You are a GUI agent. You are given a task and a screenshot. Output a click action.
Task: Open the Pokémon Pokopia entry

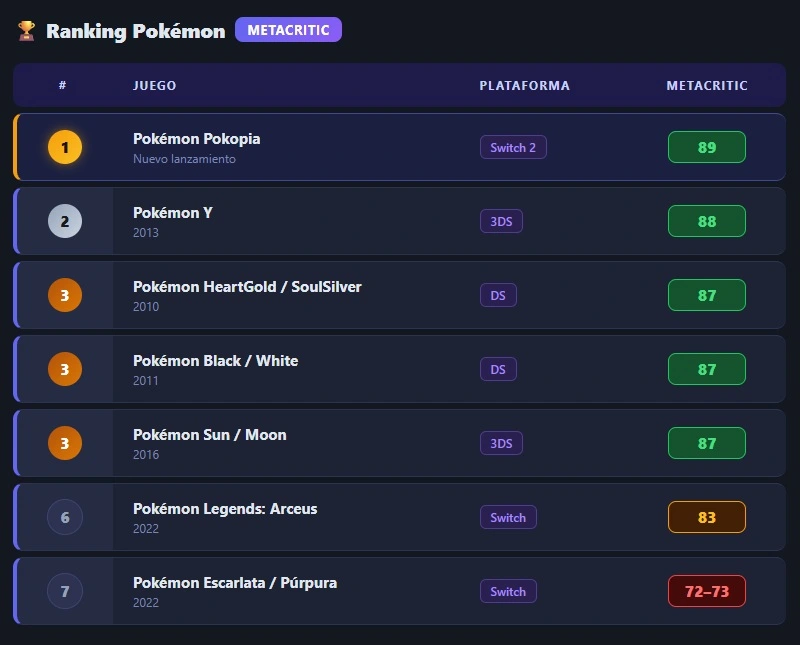tap(300, 147)
